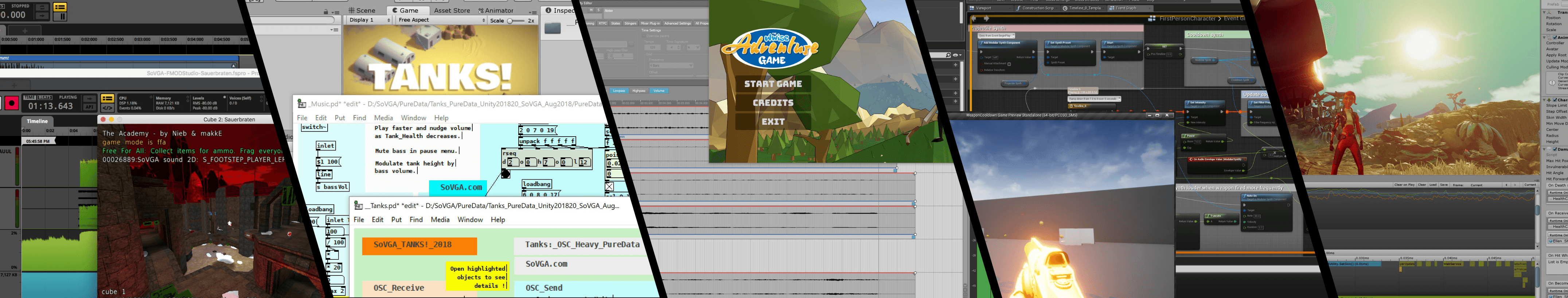Click the search magnifier icon in Unreal panel
Screen dimensions: 1568x298
(948, 55)
